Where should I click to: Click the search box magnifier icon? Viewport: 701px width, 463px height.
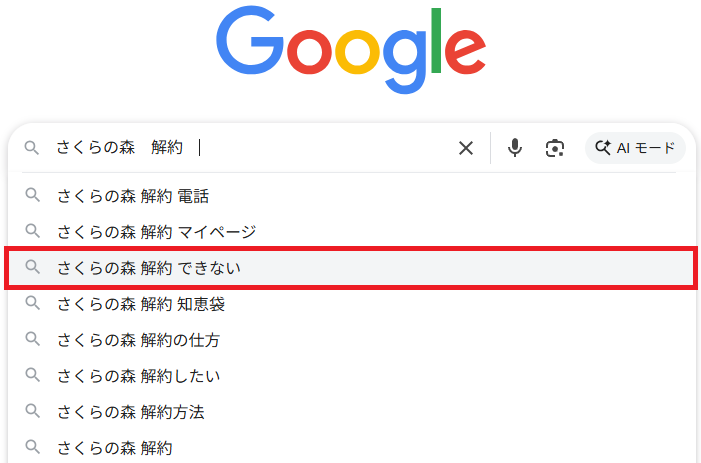tap(32, 148)
